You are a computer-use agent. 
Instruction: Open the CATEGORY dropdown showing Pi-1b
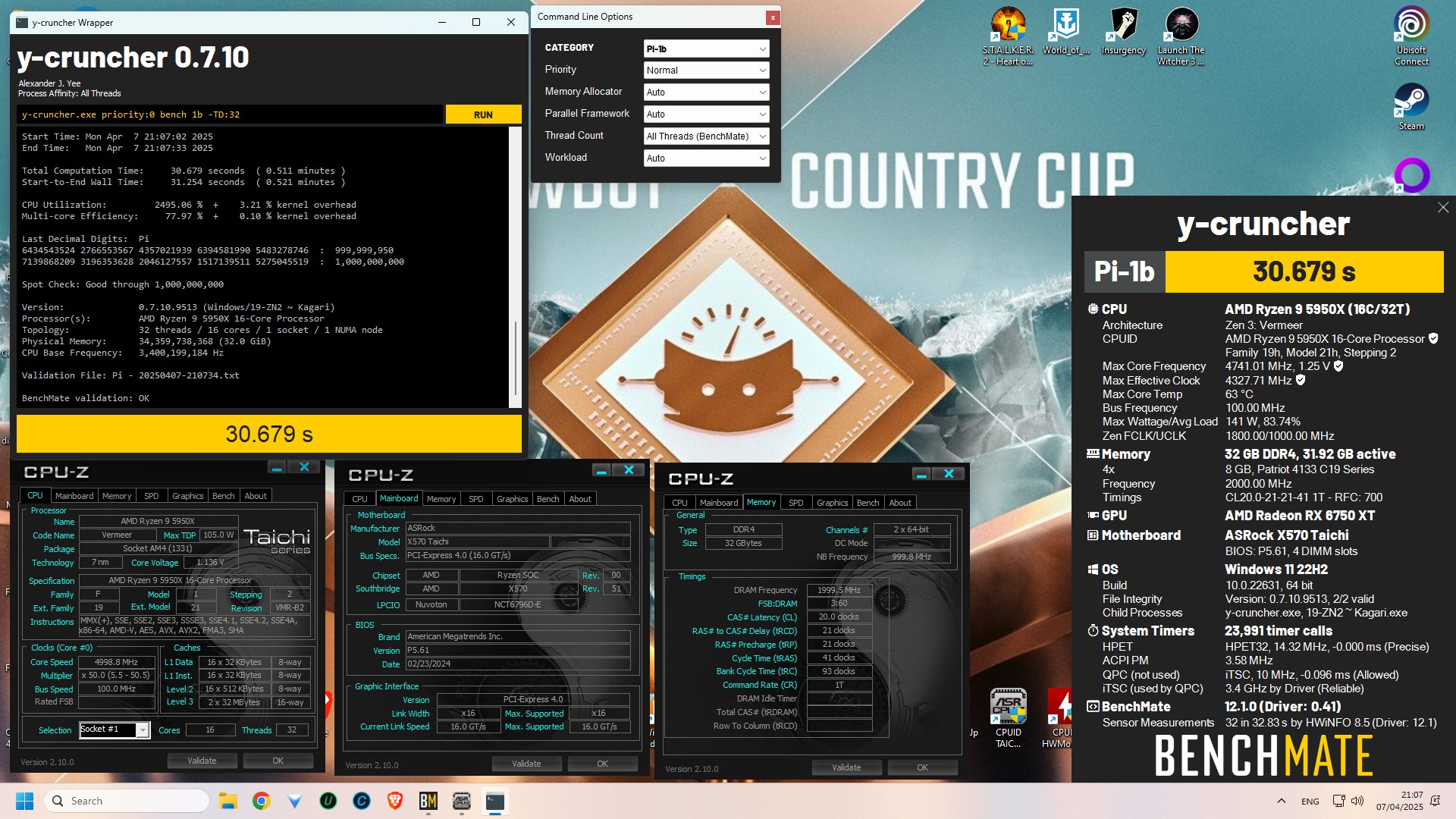pos(706,49)
